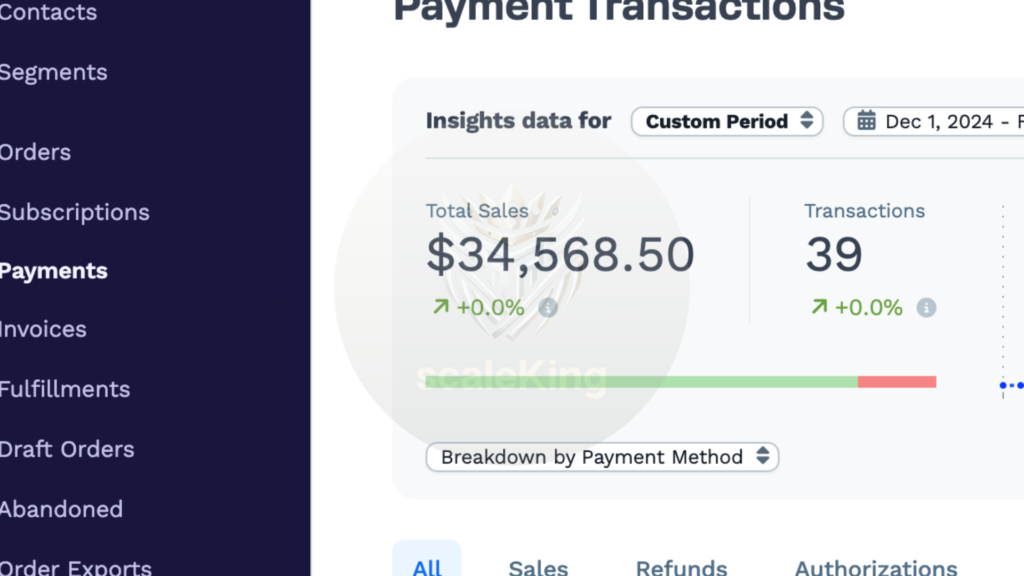Open the Dec 1, 2024 date range picker
Screen dimensions: 1024x576
point(934,121)
